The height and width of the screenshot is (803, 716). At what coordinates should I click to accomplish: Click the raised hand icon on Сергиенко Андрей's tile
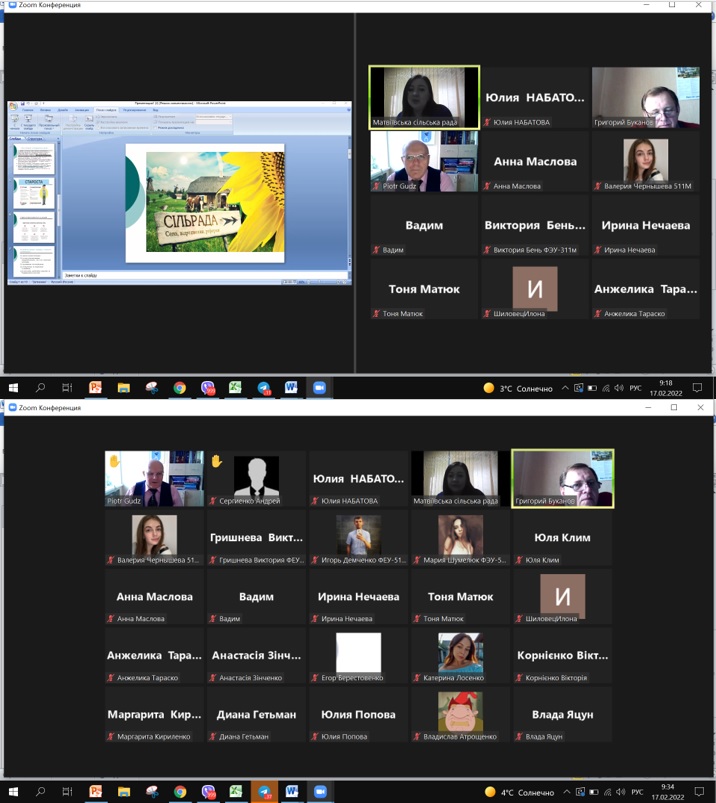click(216, 461)
